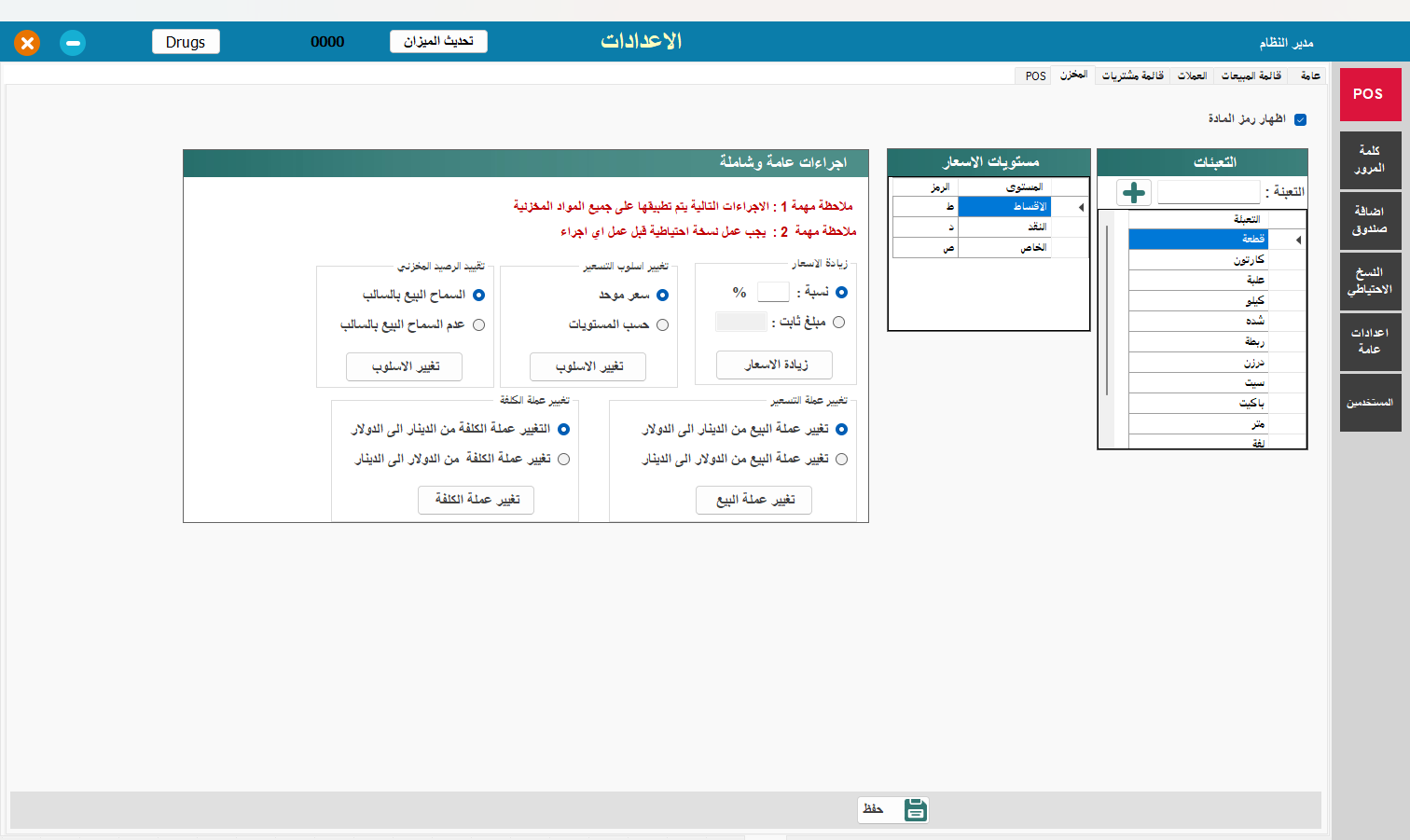Select الخاص price level cell
The width and height of the screenshot is (1410, 840).
[x=1004, y=248]
